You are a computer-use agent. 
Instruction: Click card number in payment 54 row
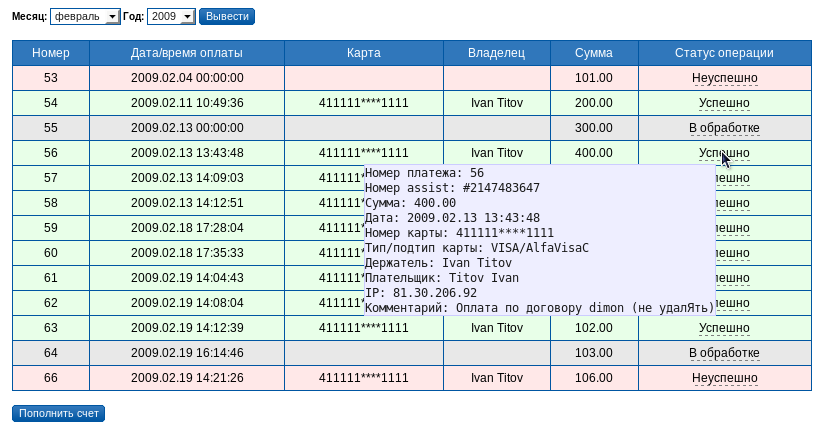[364, 103]
